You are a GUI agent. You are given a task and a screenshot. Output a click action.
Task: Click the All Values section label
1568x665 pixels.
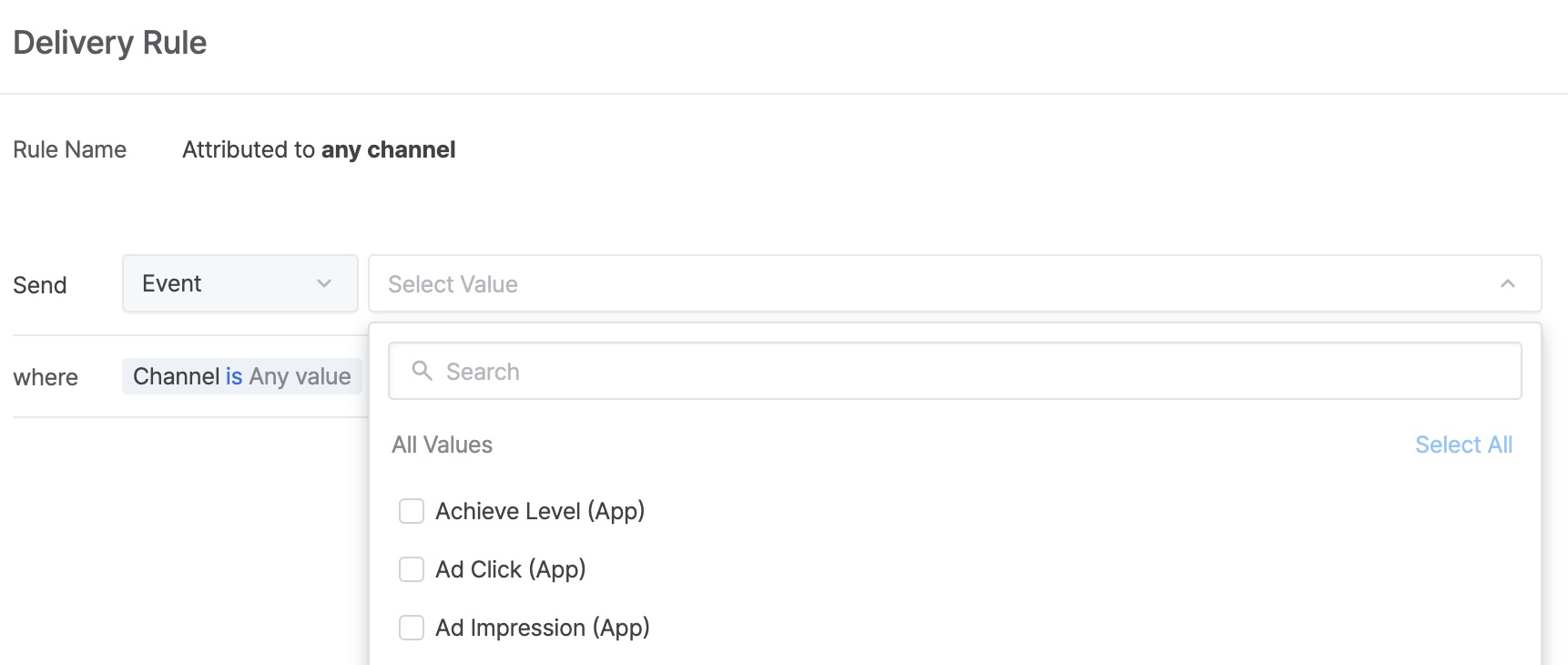tap(442, 445)
